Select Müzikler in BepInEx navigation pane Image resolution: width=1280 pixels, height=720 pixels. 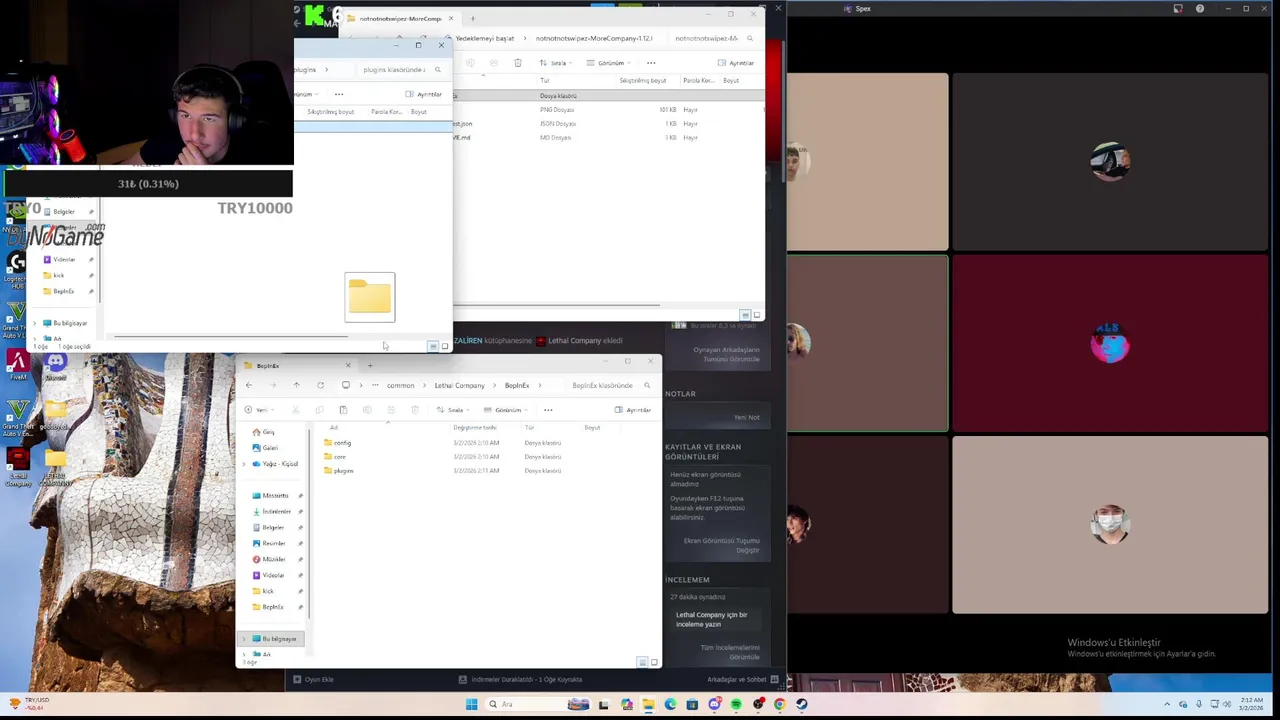point(269,560)
